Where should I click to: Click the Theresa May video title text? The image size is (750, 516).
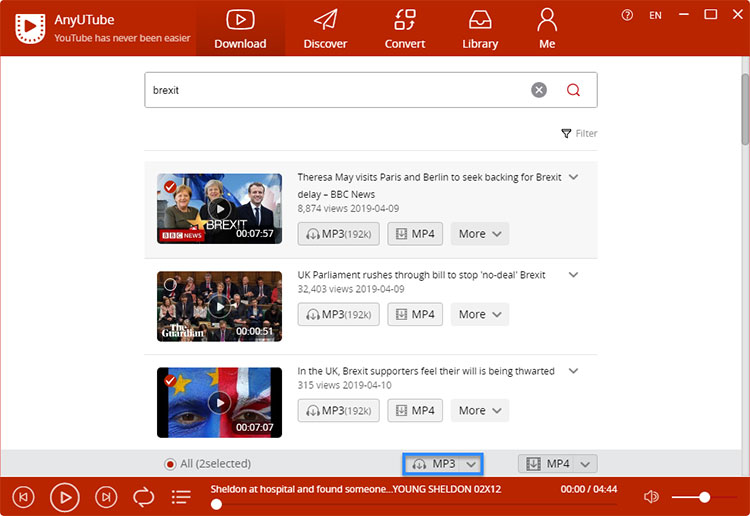pos(429,186)
